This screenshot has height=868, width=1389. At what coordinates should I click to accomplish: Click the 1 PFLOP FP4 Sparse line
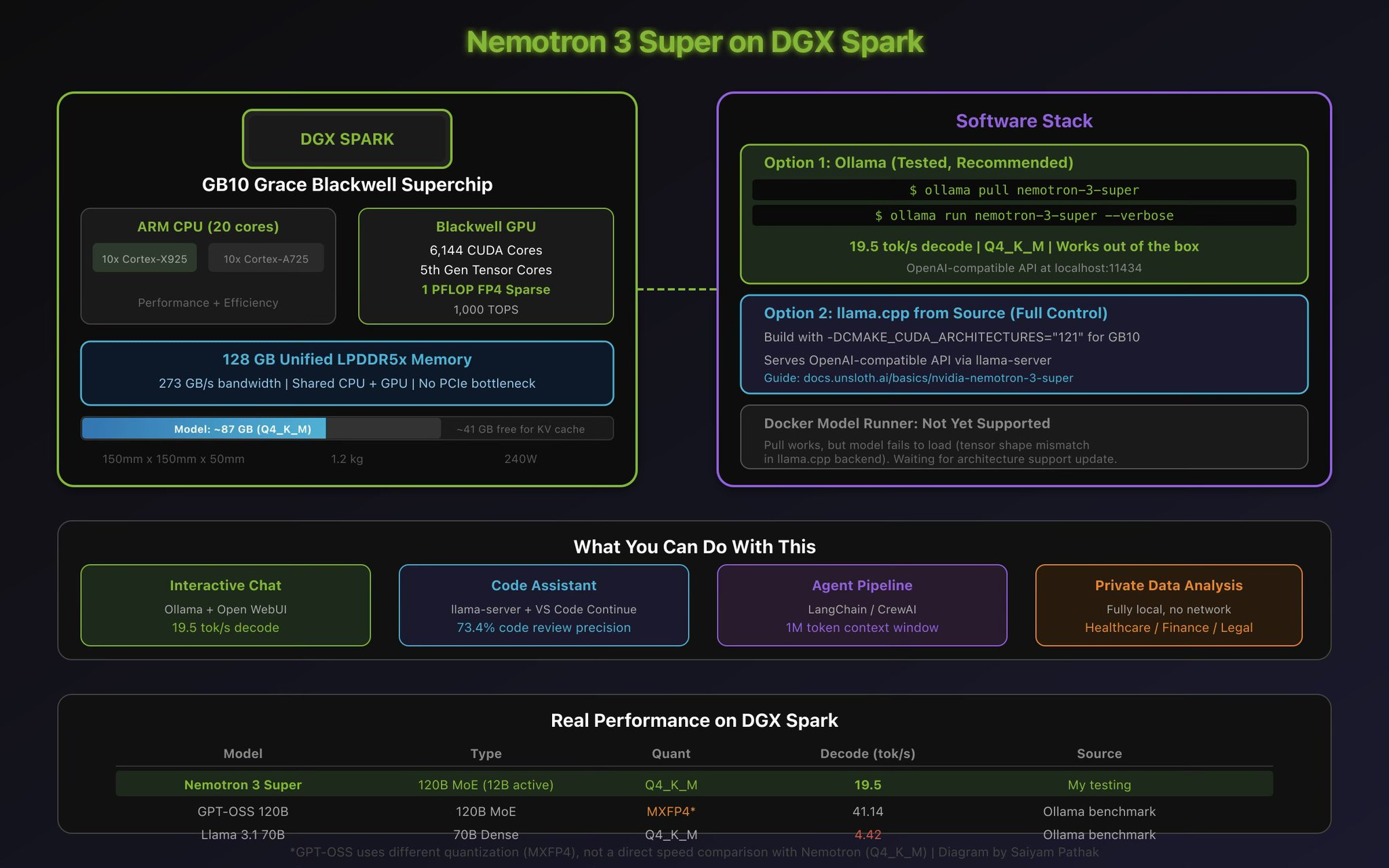pos(486,290)
